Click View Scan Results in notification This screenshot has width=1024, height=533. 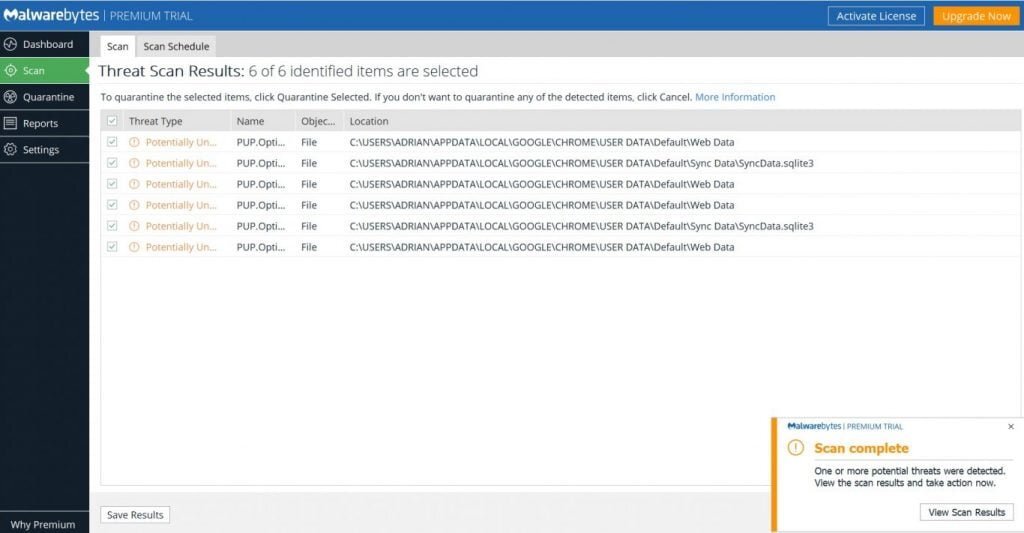pyautogui.click(x=967, y=512)
